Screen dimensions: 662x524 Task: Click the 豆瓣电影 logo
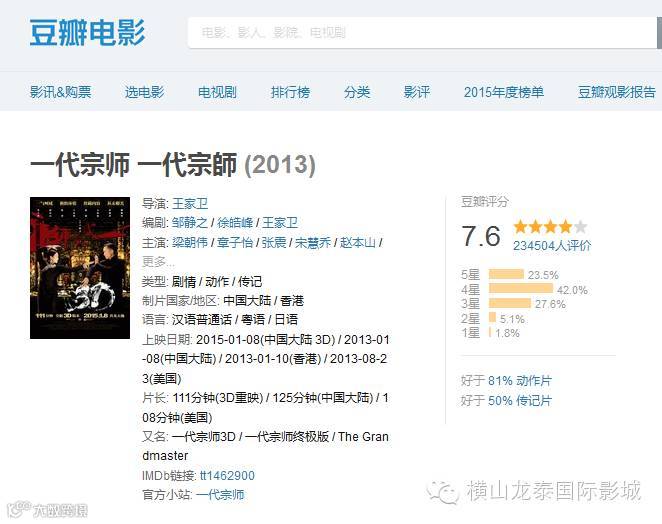87,33
